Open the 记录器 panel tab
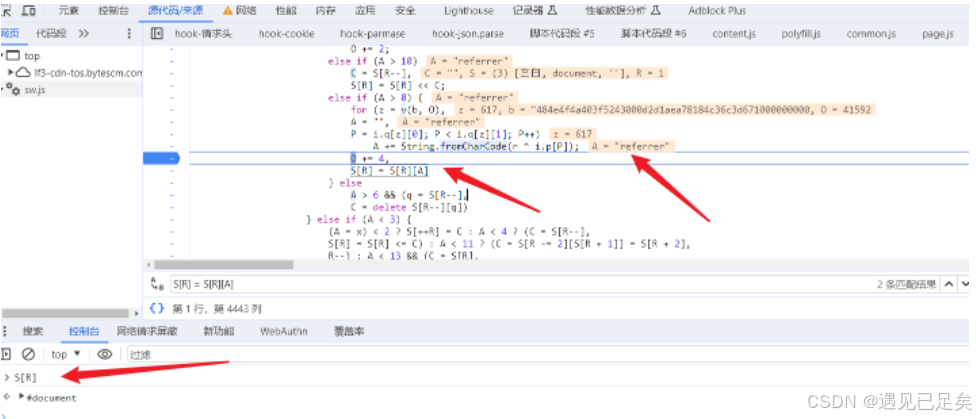Screen dimensions: 976x419 tap(535, 11)
